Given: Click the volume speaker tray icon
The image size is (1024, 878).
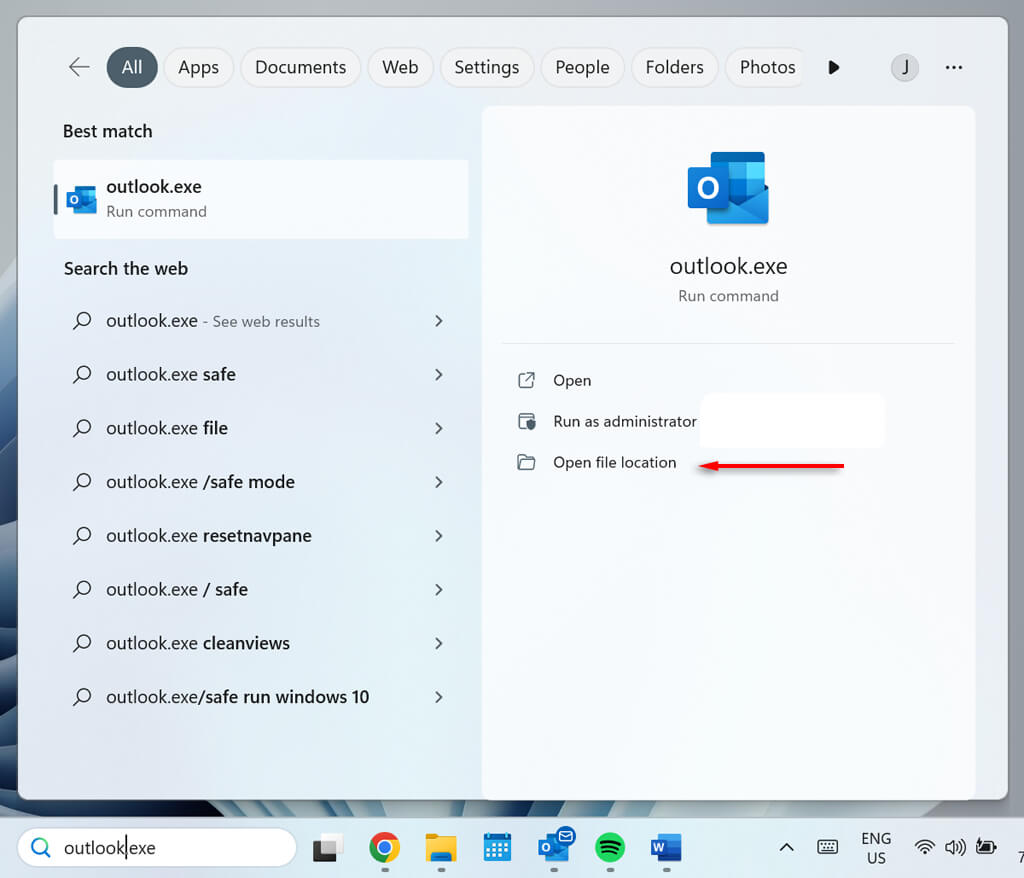Looking at the screenshot, I should click(955, 847).
